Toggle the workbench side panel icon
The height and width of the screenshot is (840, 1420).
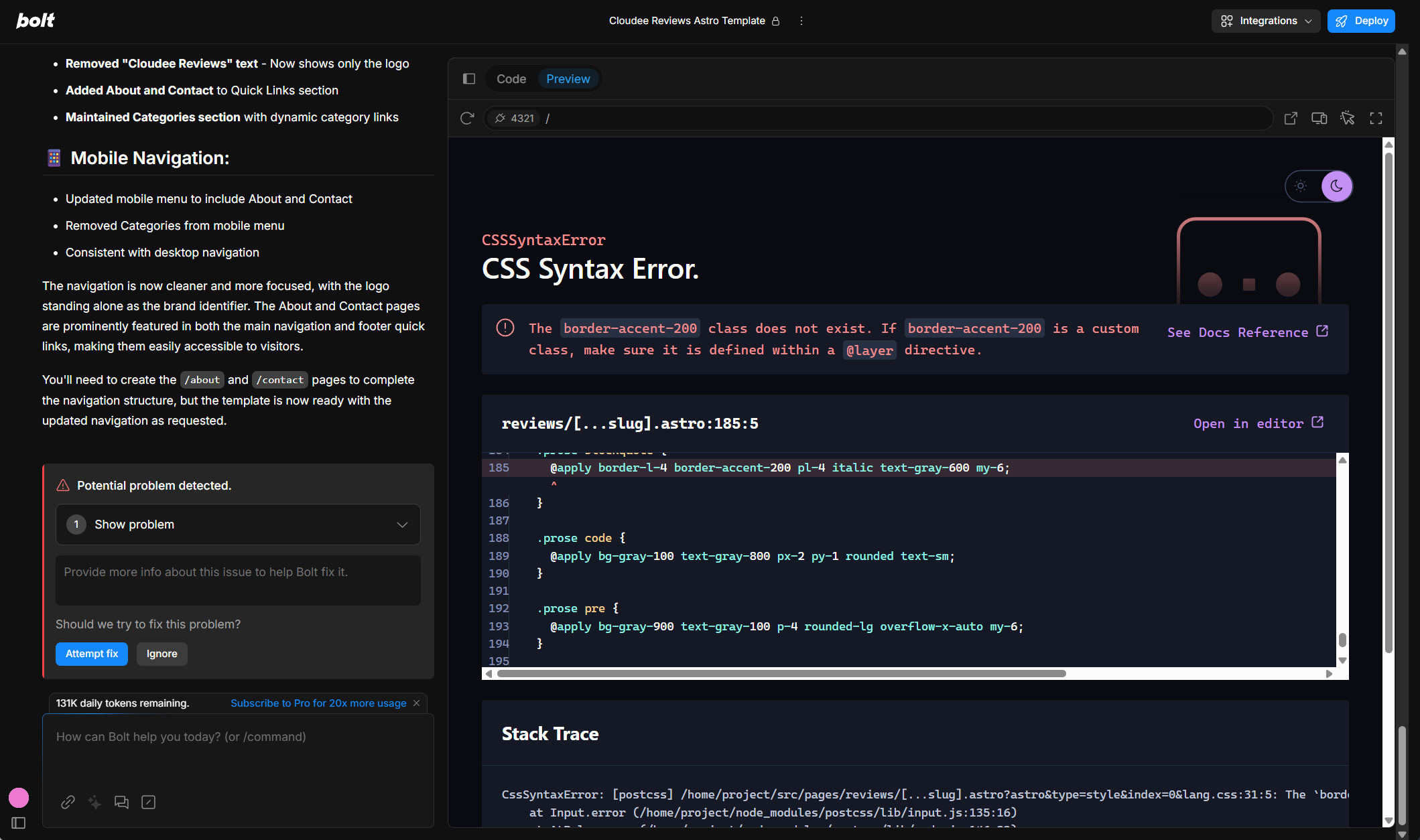[469, 79]
